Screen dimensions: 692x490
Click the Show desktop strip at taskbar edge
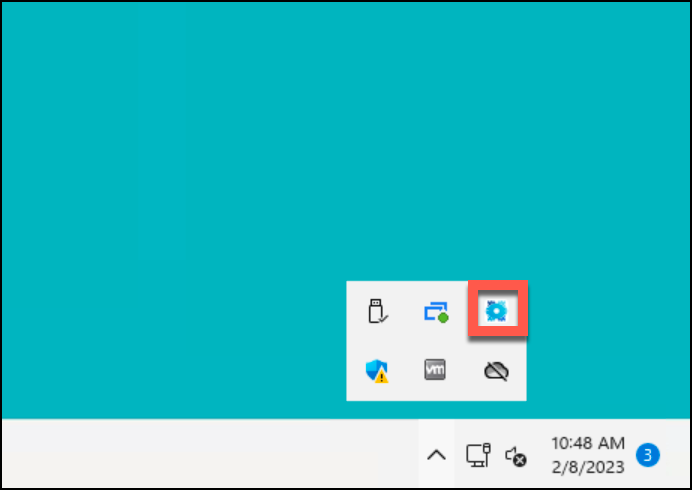pos(686,454)
